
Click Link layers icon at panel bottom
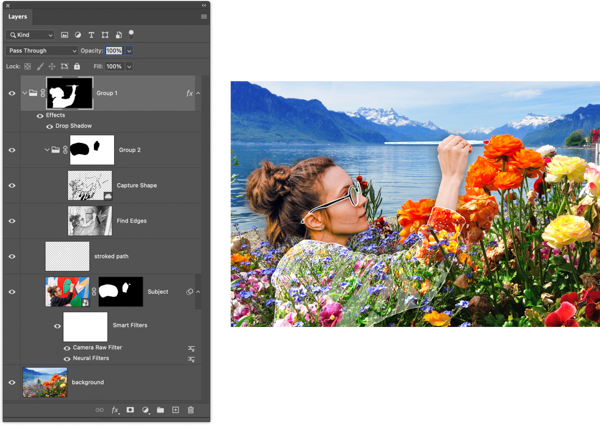(99, 410)
